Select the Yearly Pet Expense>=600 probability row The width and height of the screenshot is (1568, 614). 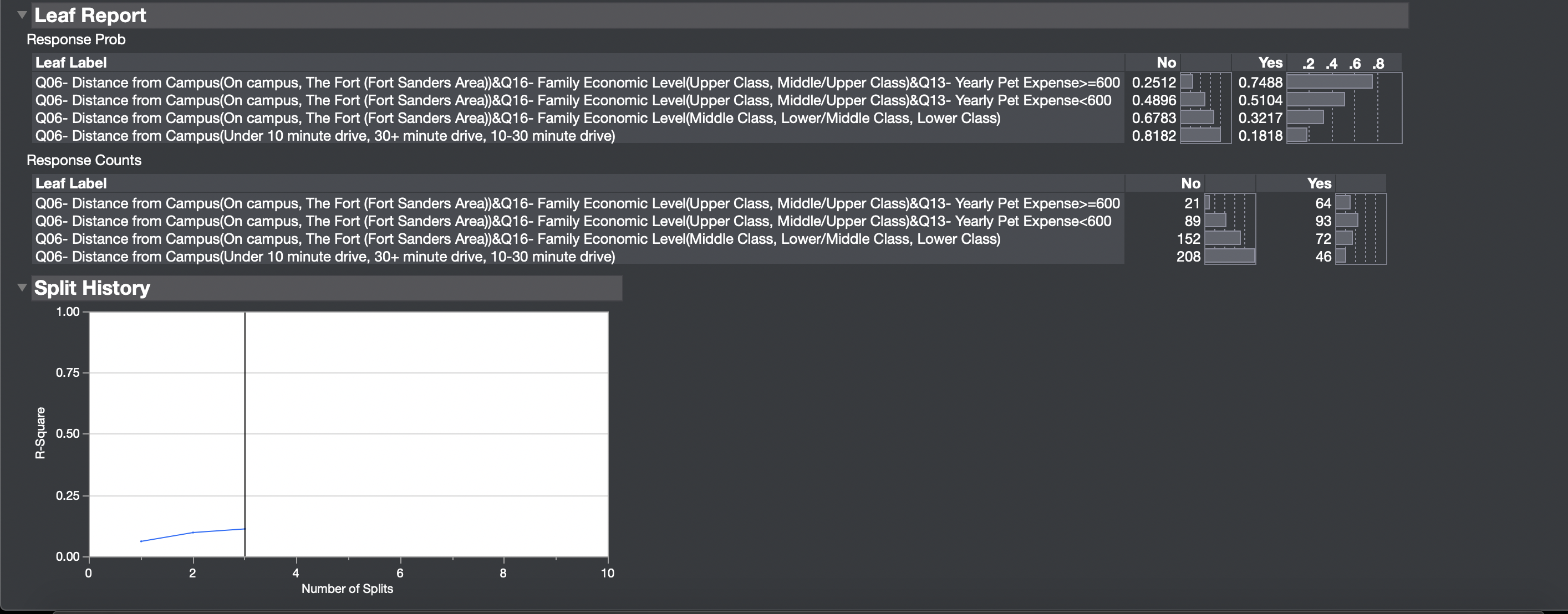[x=577, y=83]
